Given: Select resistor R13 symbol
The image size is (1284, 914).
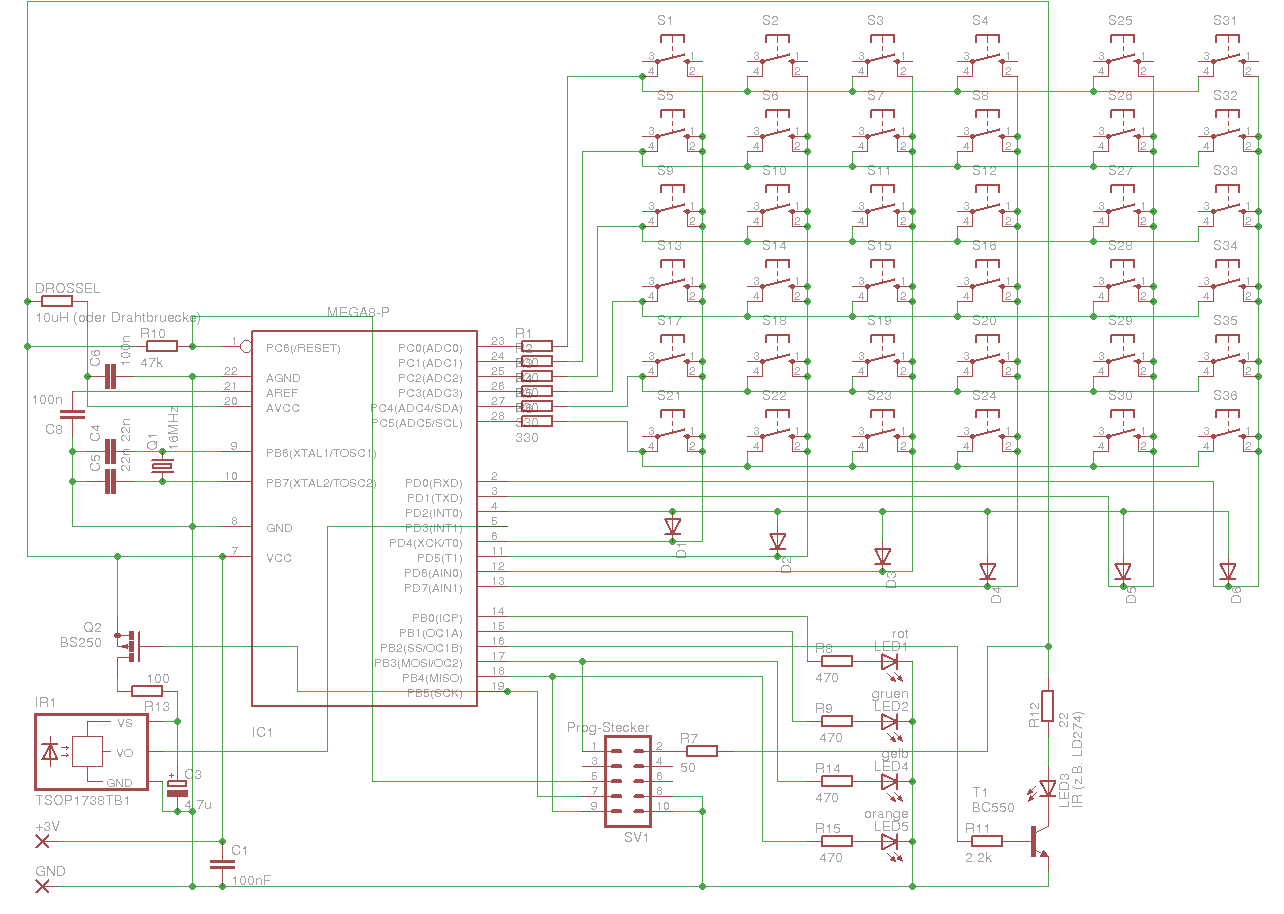Looking at the screenshot, I should click(x=149, y=691).
